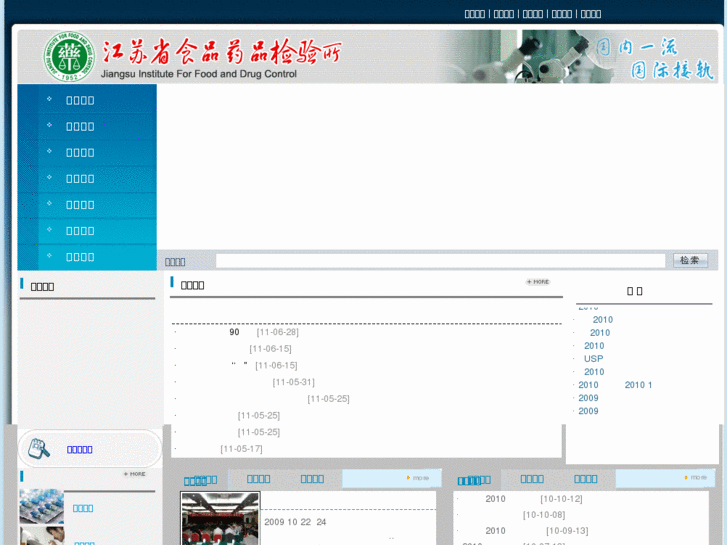The height and width of the screenshot is (545, 727).
Task: Switch to second tab in bottom-center panel
Action: pyautogui.click(x=258, y=479)
